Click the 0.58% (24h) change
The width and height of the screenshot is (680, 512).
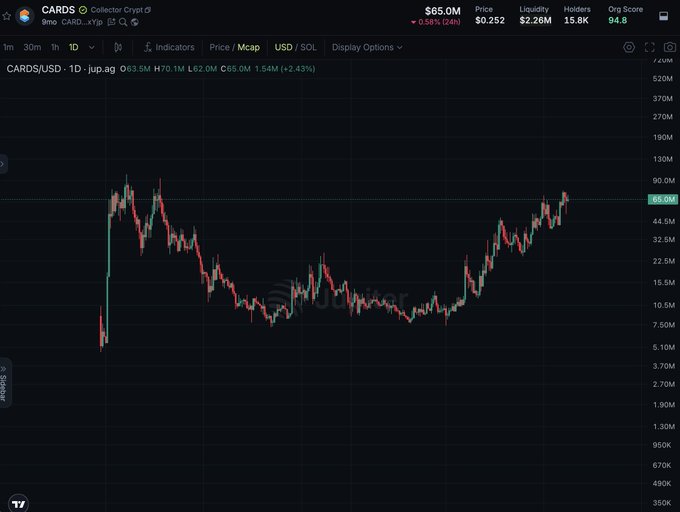click(436, 22)
